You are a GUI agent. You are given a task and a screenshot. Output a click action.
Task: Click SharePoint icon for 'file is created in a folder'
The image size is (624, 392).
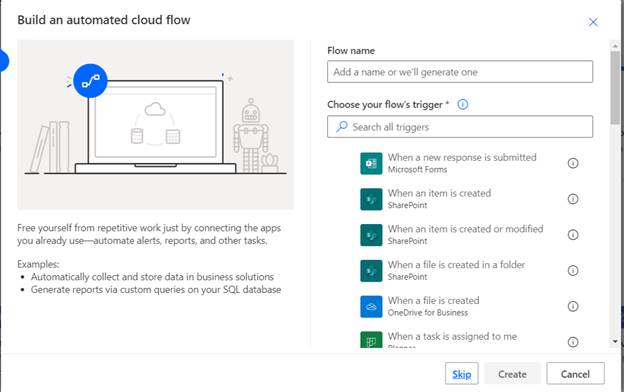point(371,271)
